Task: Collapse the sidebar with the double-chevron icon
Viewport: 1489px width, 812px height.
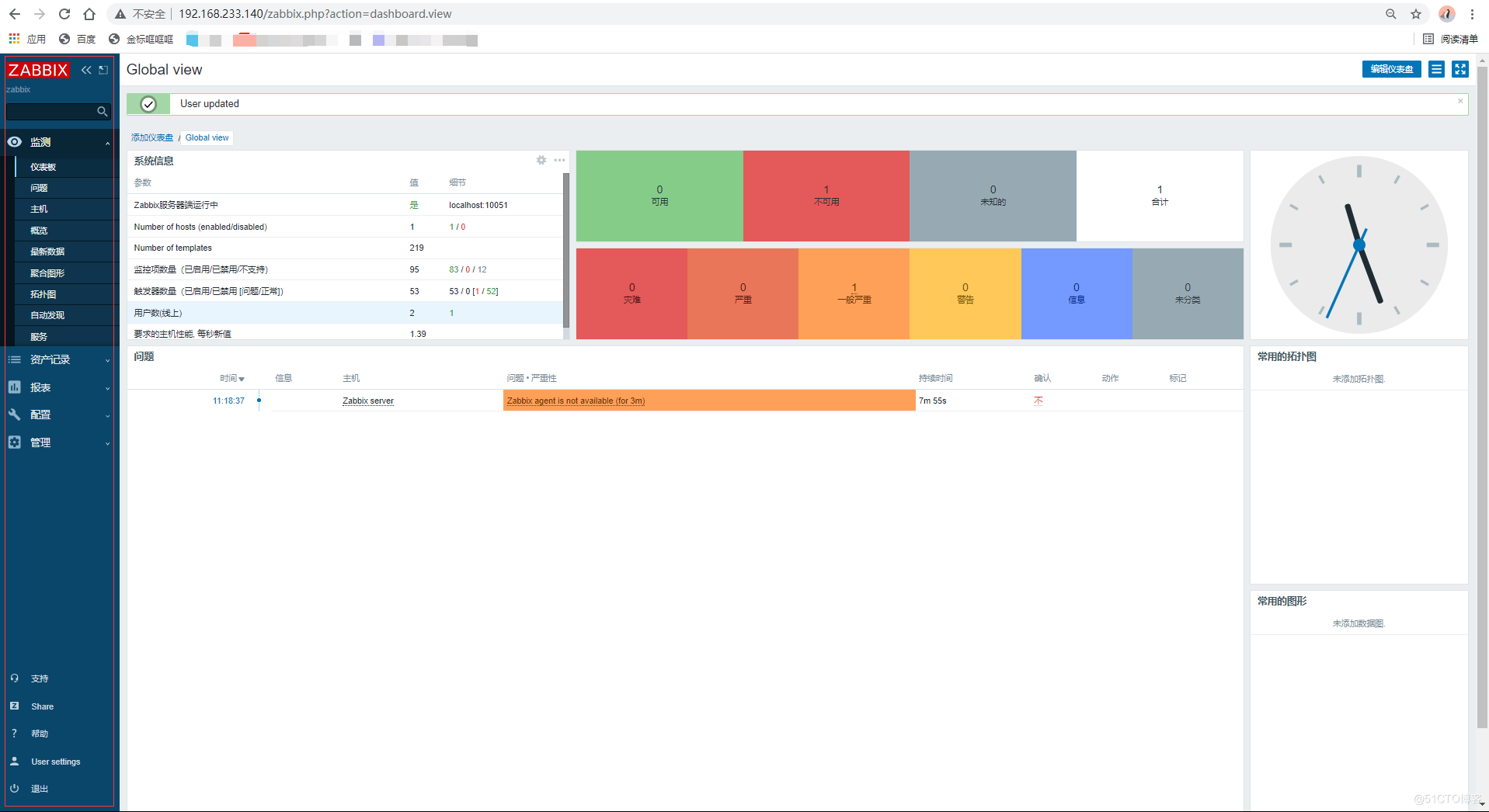Action: [86, 70]
